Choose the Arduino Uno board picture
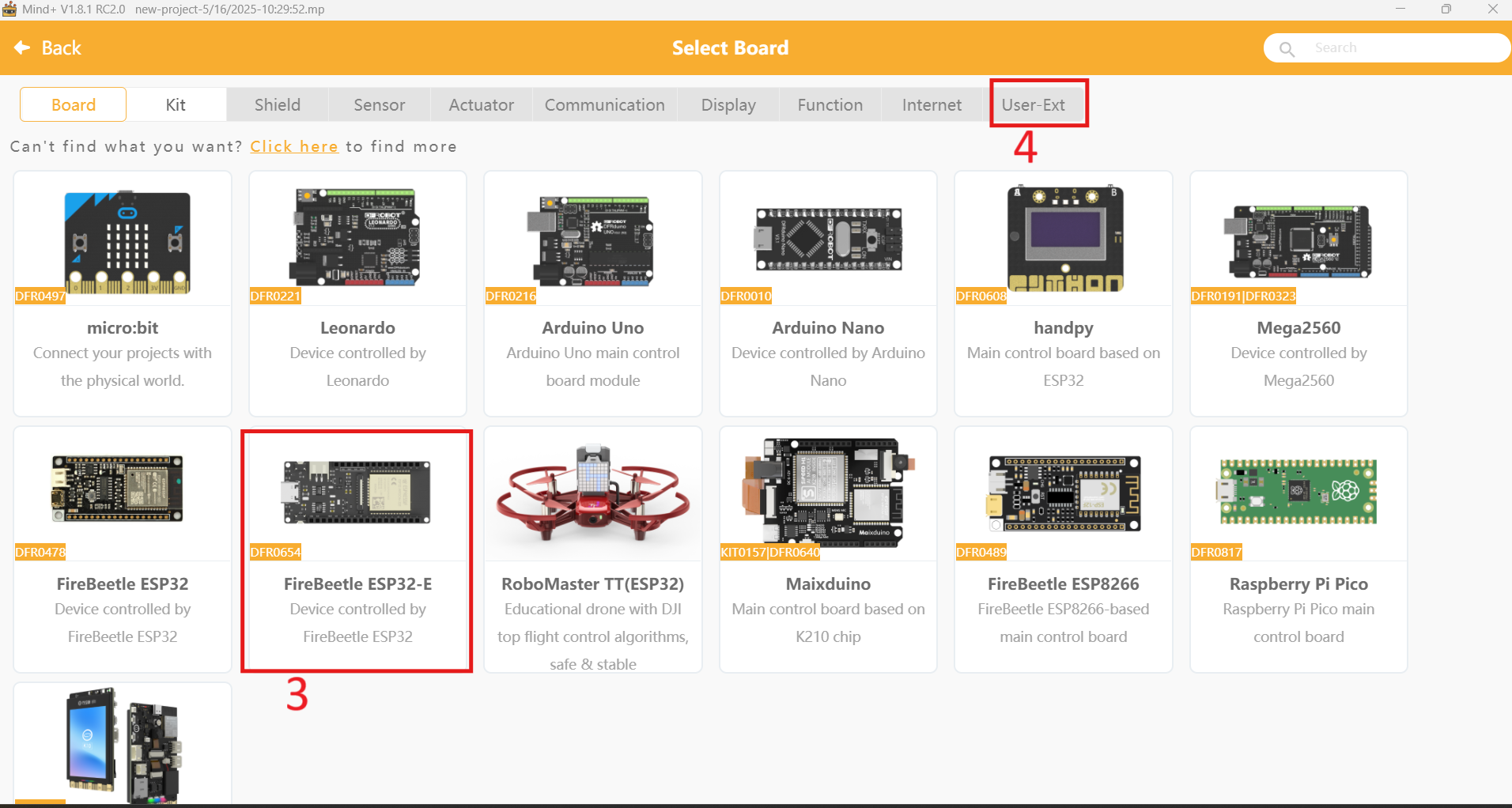Viewport: 1512px width, 808px height. (590, 241)
